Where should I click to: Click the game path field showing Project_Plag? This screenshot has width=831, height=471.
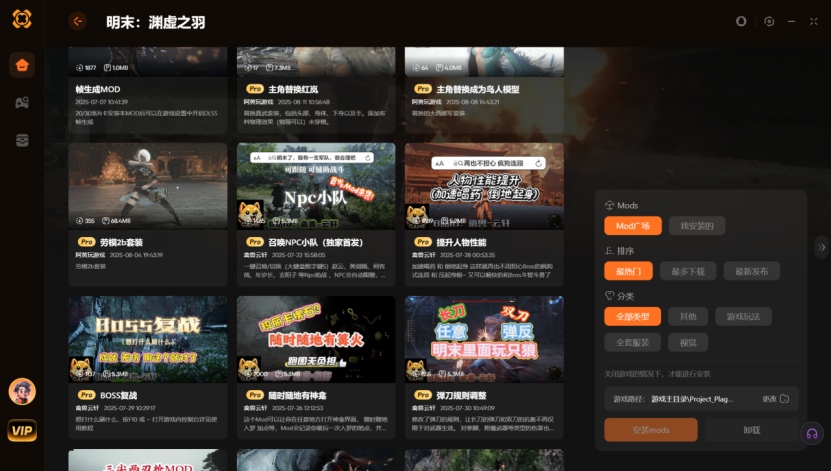point(701,399)
